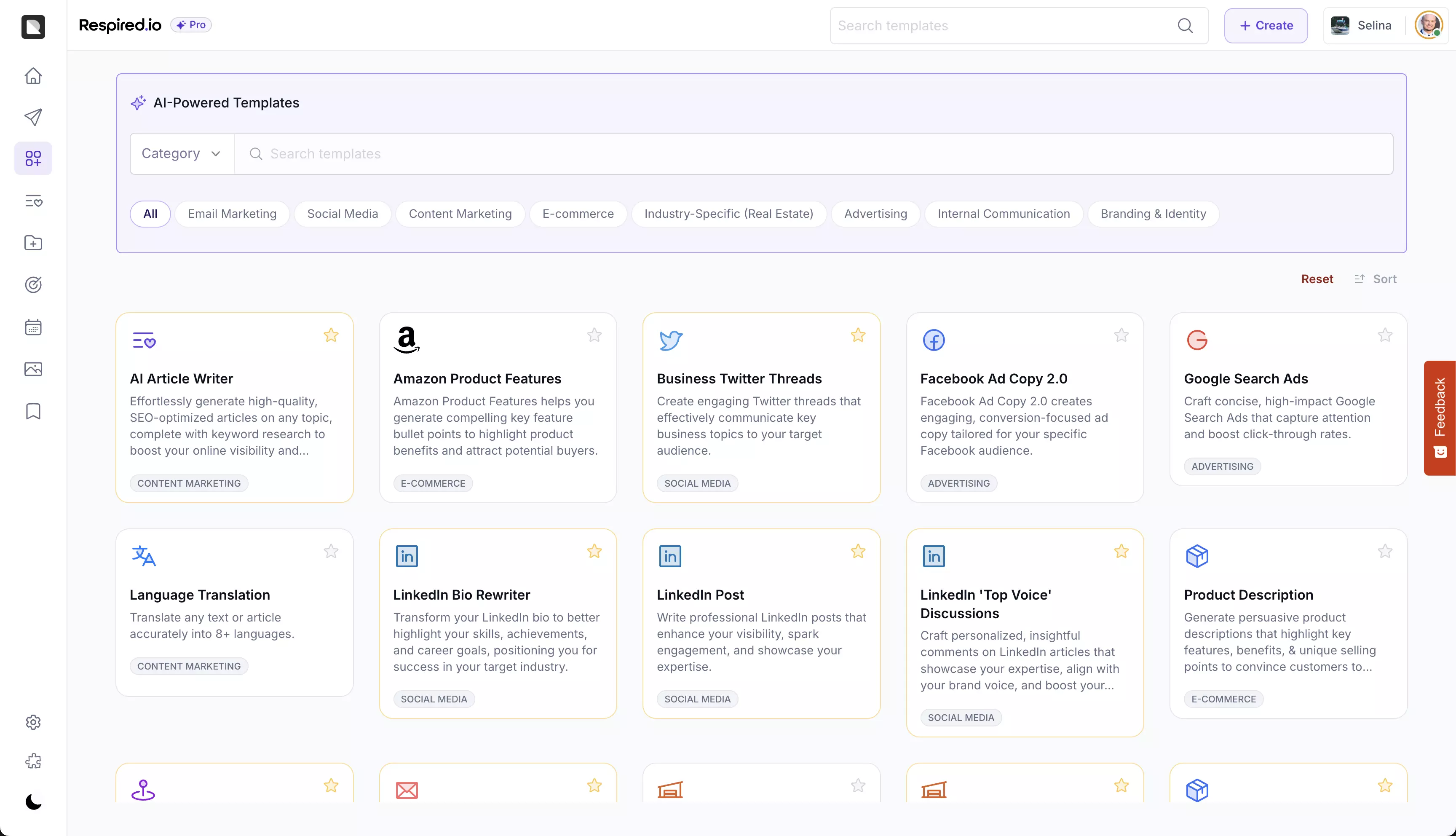Open the puzzle piece integrations icon
The image size is (1456, 836).
coord(33,761)
